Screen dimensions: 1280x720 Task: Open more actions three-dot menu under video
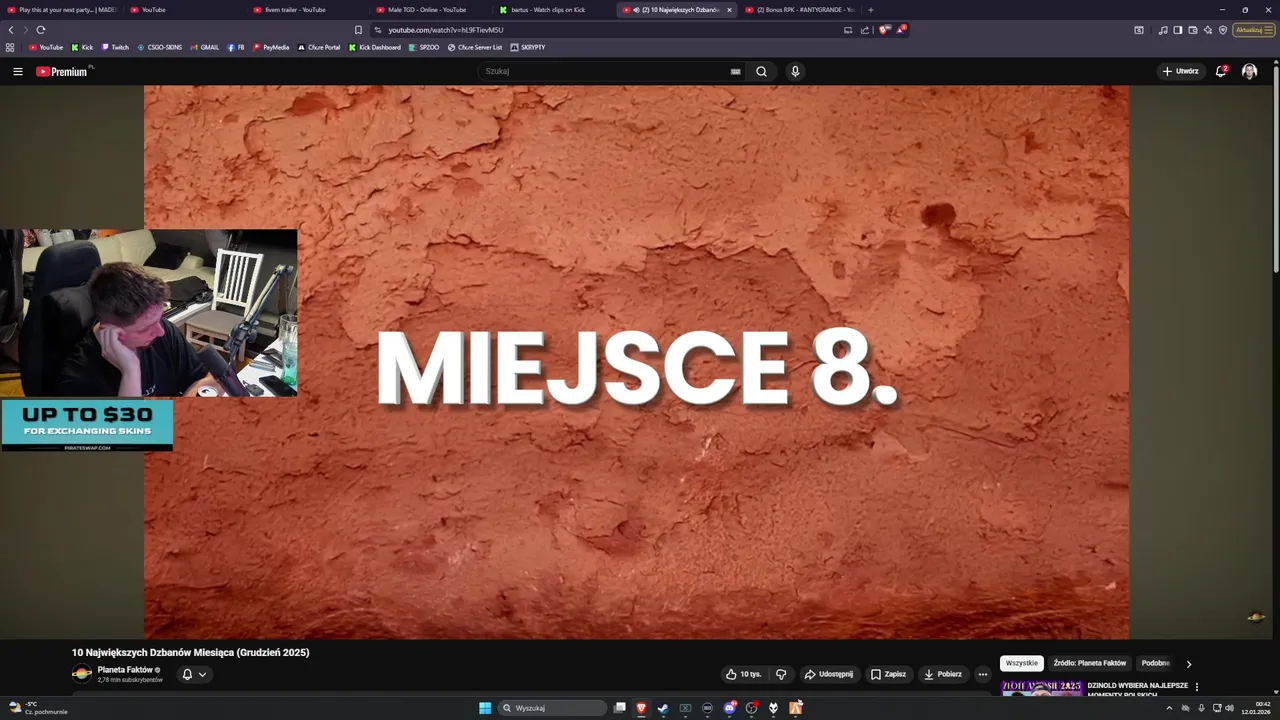pos(982,674)
